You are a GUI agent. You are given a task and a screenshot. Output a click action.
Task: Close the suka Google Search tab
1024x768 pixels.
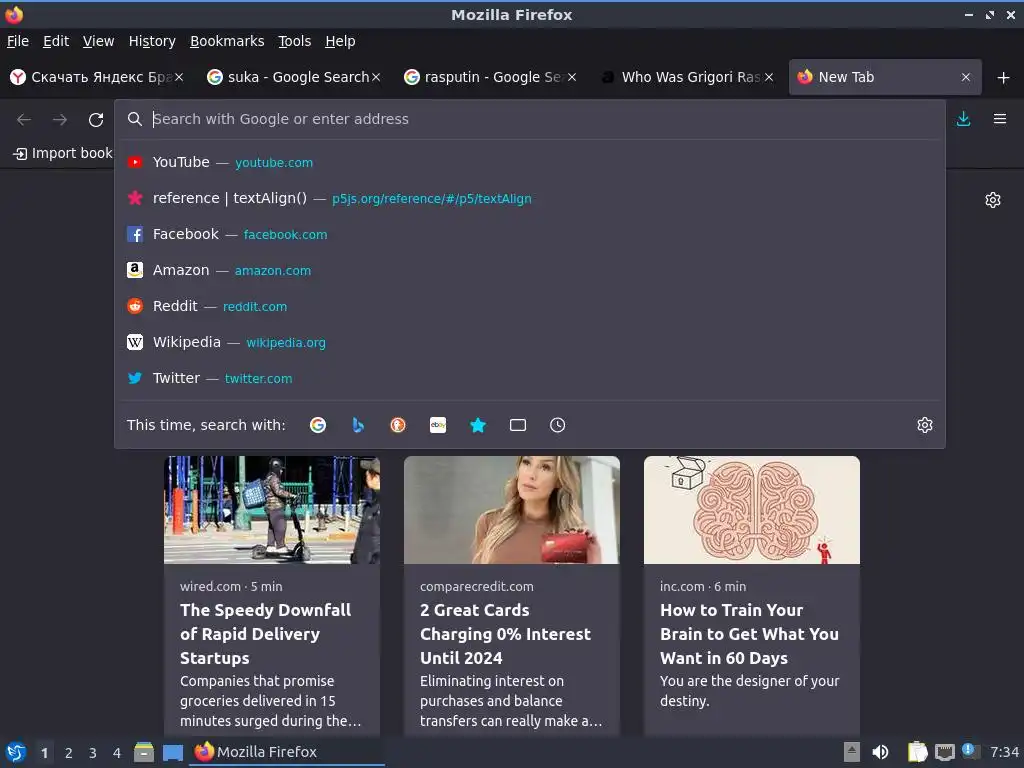click(376, 77)
